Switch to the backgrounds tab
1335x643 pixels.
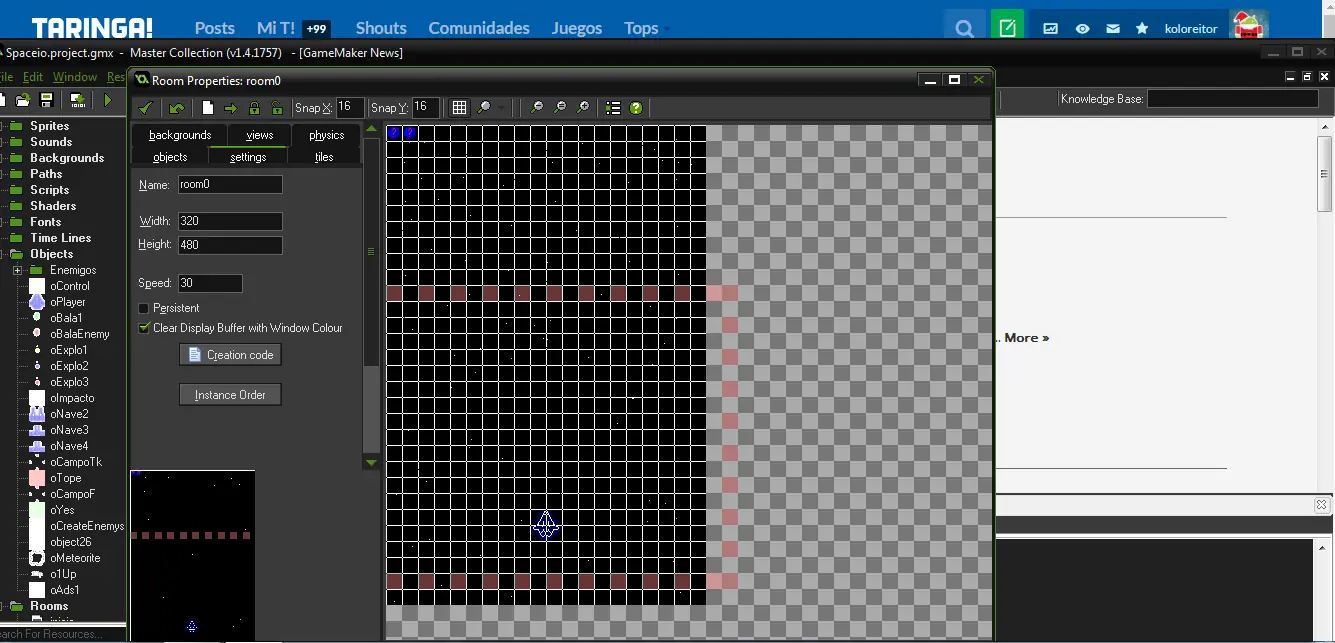click(x=180, y=135)
